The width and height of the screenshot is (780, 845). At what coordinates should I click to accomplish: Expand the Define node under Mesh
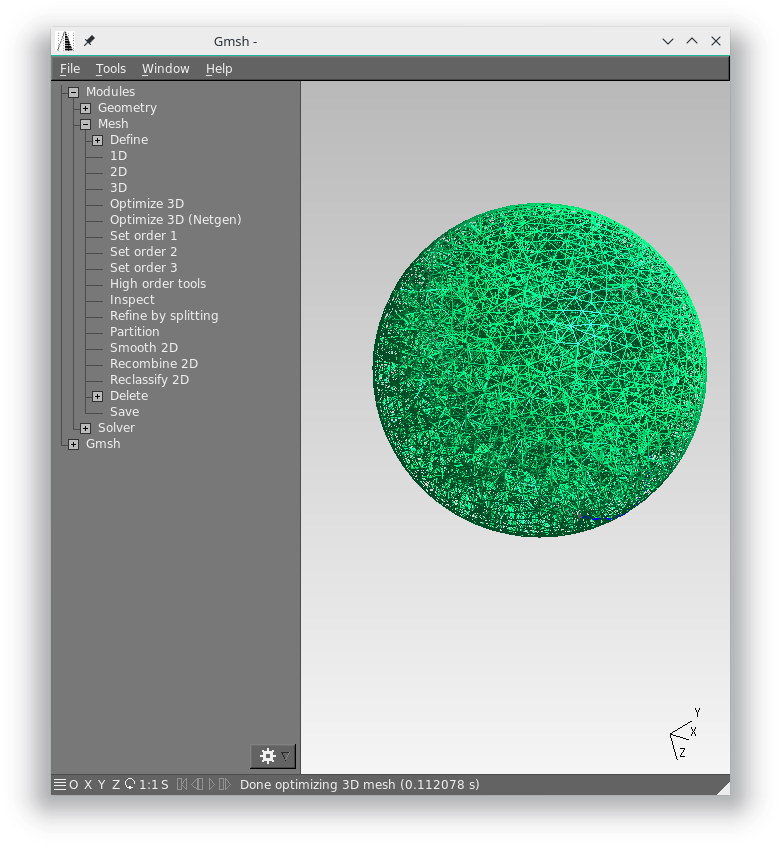point(98,141)
